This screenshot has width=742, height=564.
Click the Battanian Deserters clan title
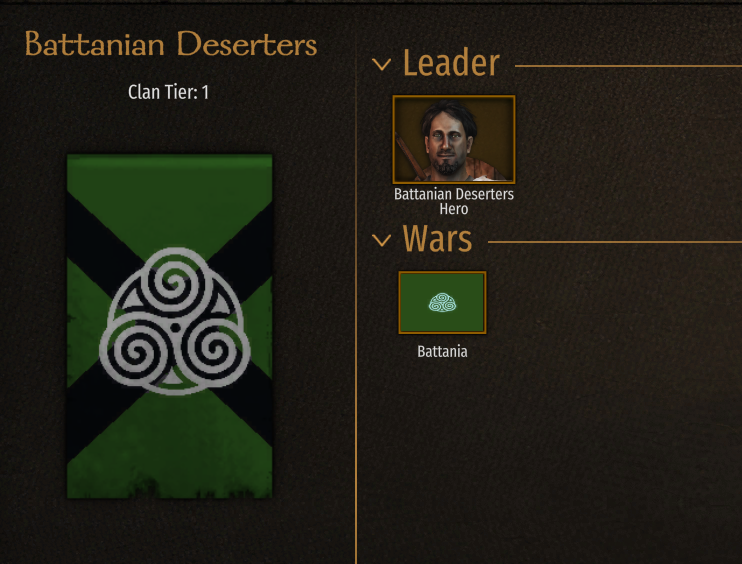pos(171,44)
